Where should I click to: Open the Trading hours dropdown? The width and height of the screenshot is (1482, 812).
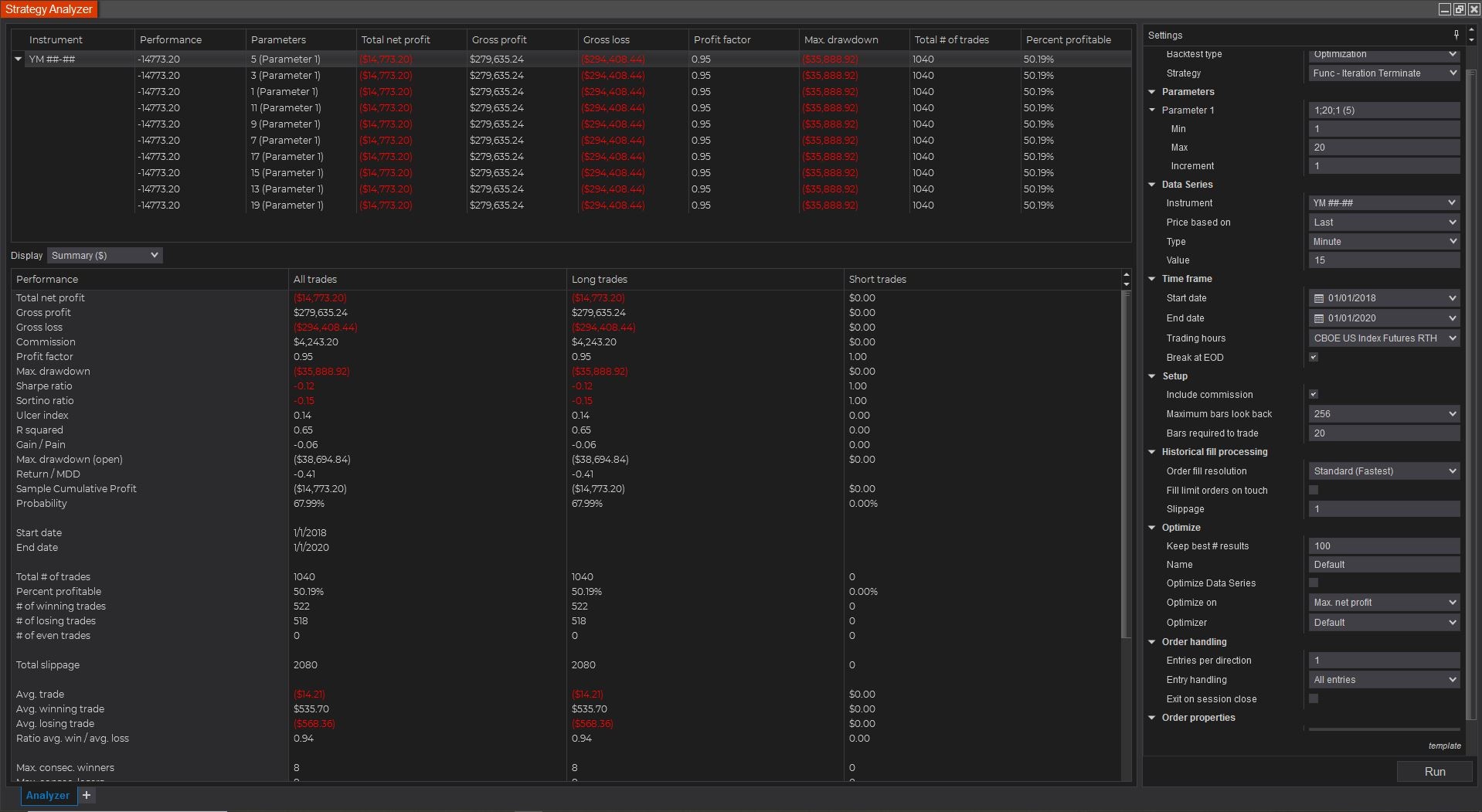point(1384,338)
